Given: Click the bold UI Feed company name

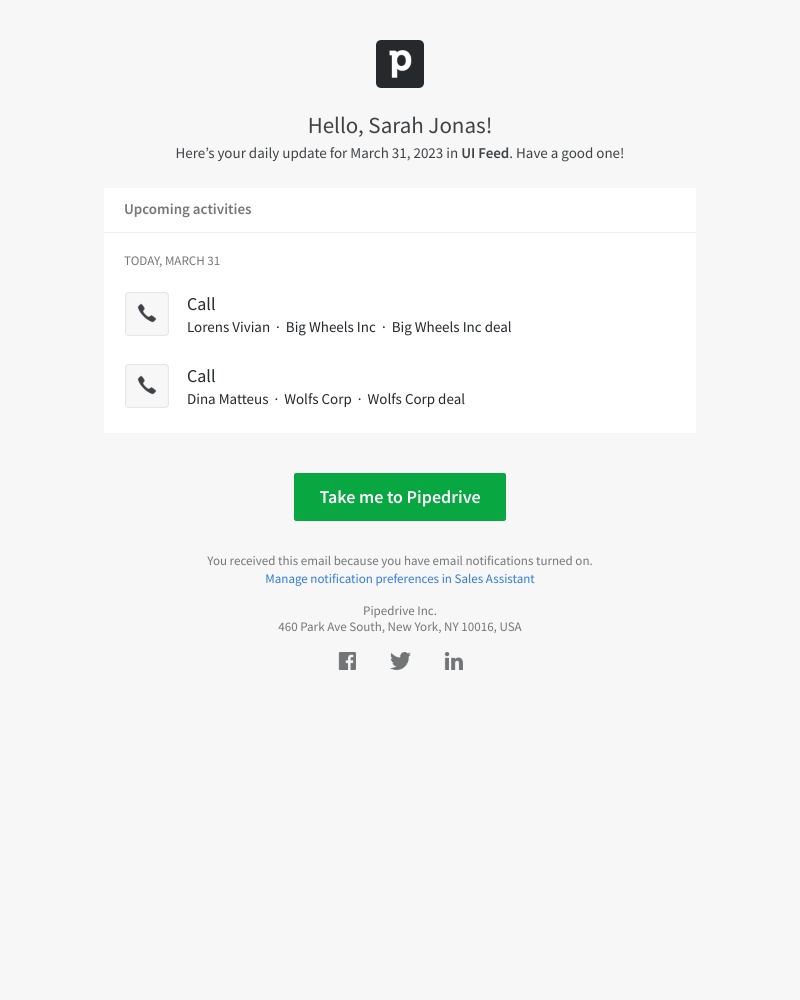Looking at the screenshot, I should click(485, 153).
